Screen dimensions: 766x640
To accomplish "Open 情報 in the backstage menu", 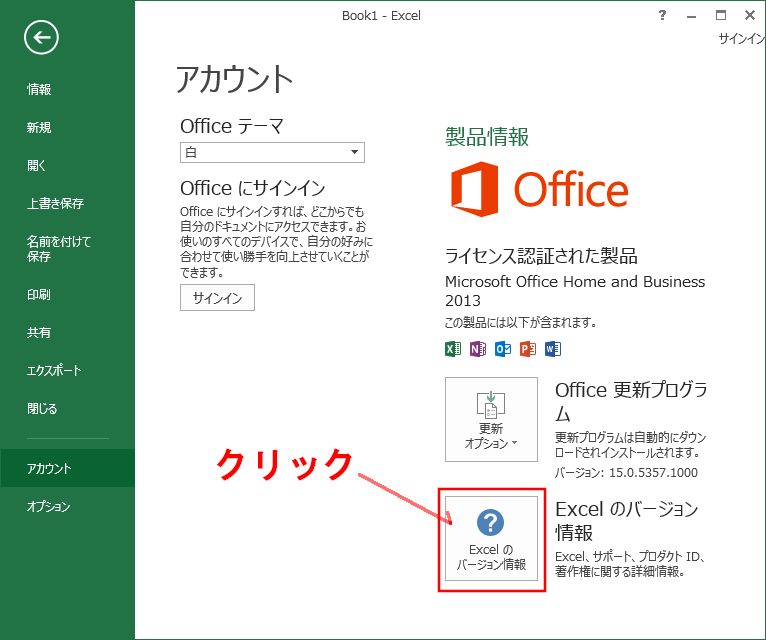I will coord(39,89).
